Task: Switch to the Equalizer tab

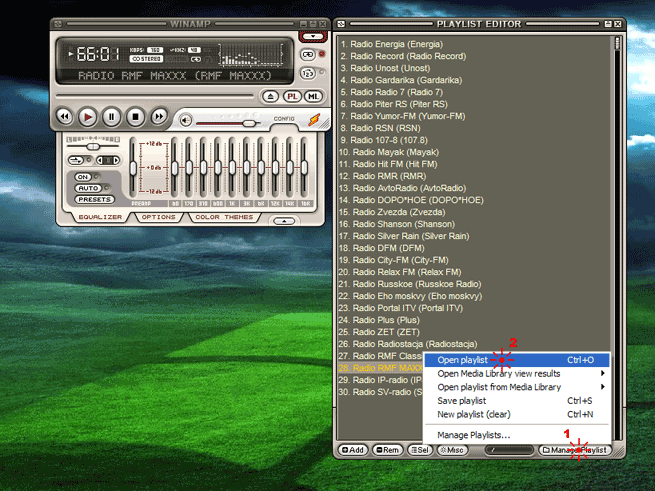Action: pyautogui.click(x=100, y=217)
